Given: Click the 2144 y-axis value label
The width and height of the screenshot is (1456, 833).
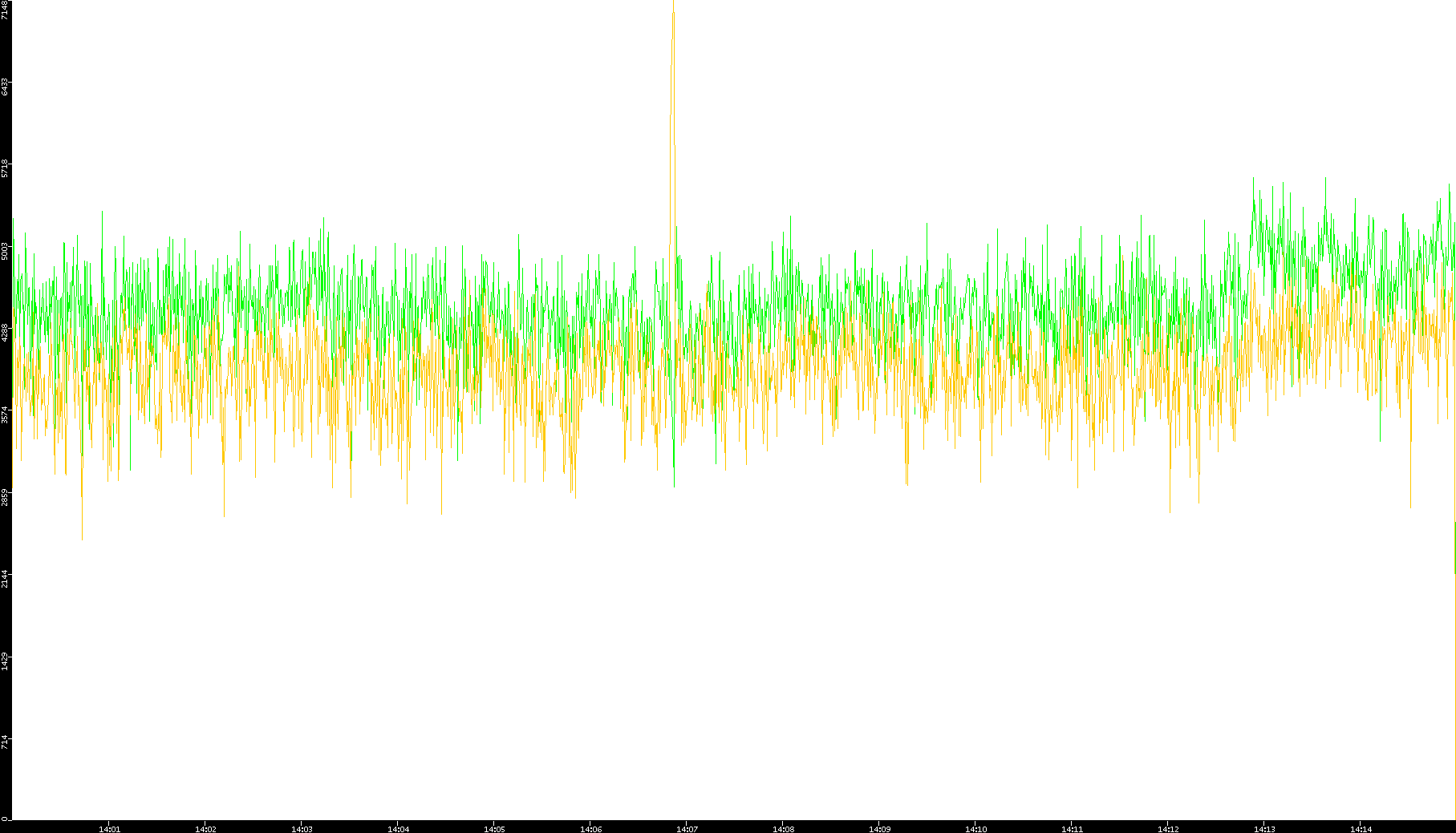Looking at the screenshot, I should pos(6,578).
